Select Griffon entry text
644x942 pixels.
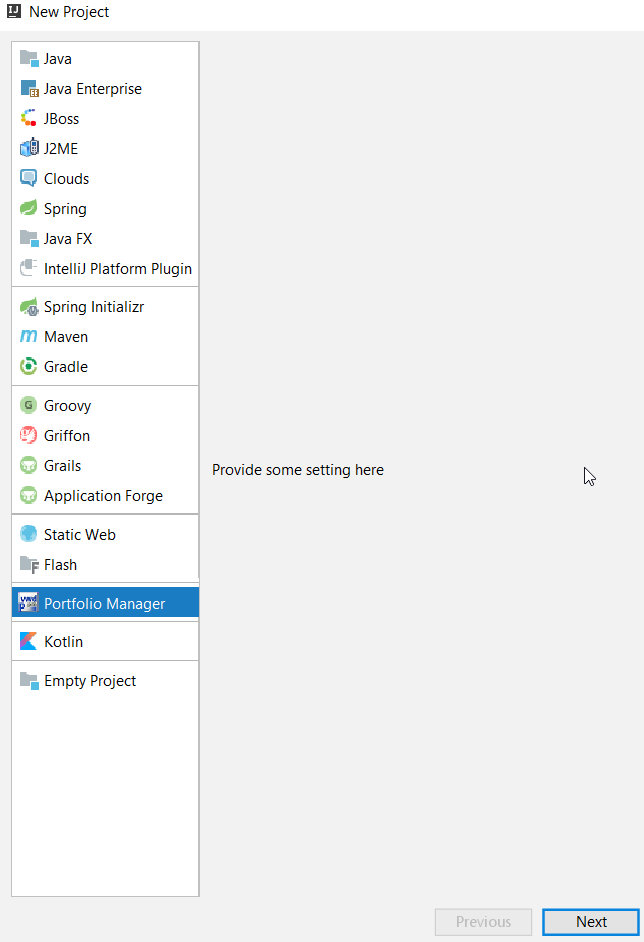[x=67, y=436]
